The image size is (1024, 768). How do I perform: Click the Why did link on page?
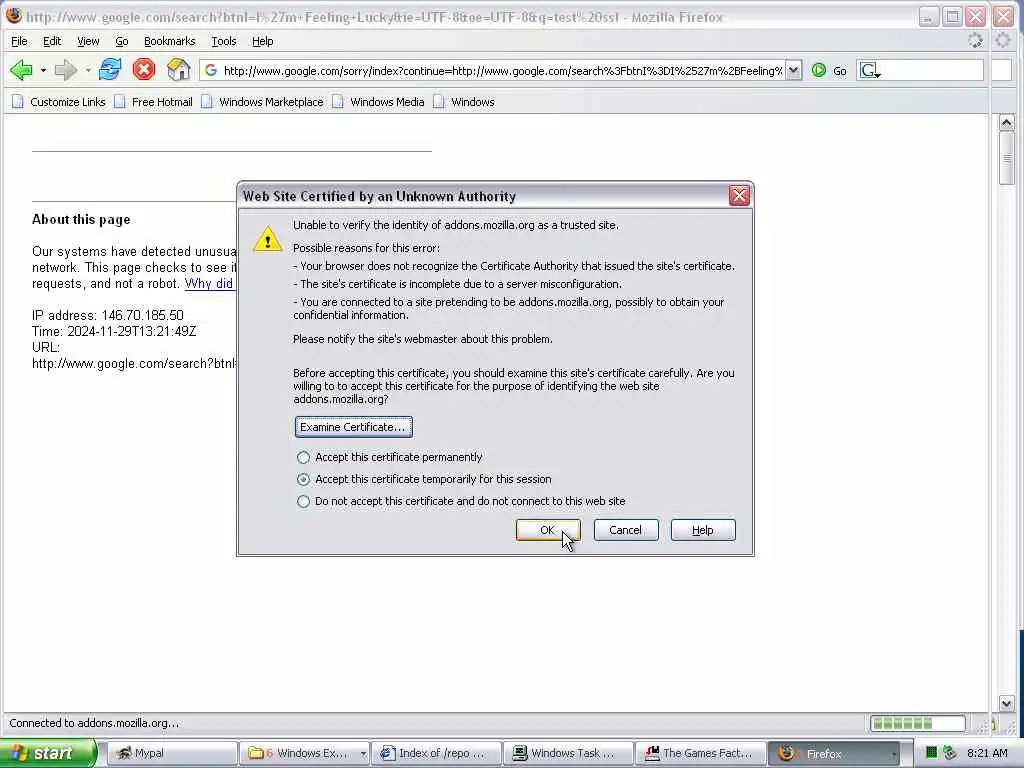click(x=209, y=283)
